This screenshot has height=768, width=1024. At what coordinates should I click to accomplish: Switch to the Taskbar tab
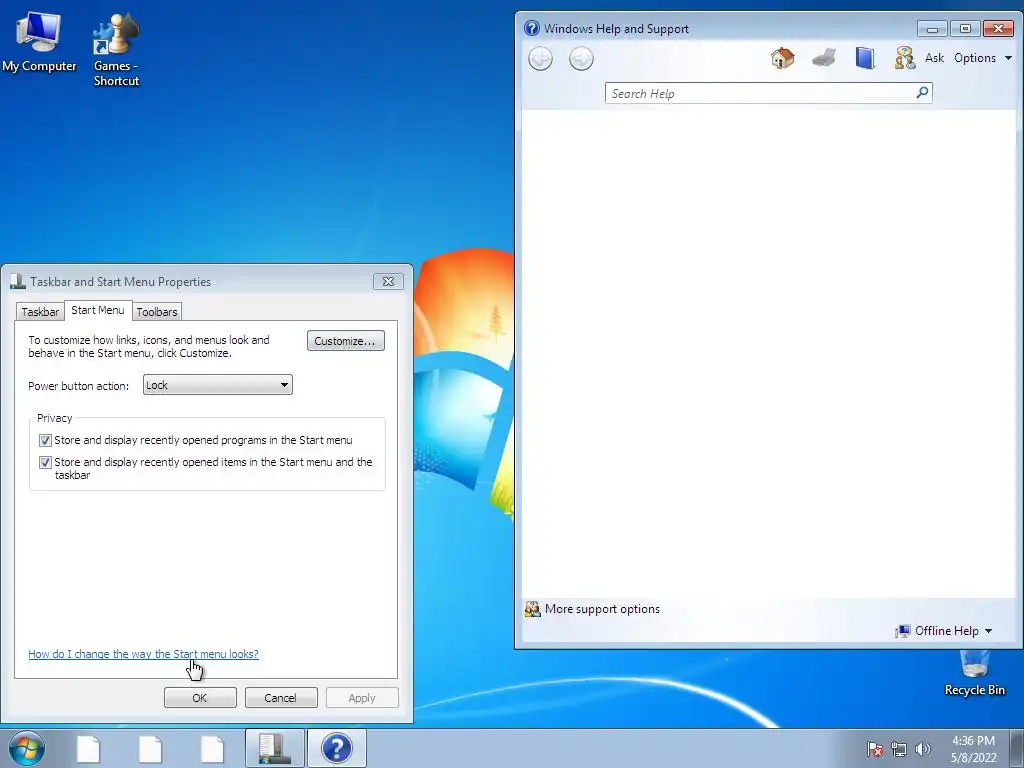(40, 312)
